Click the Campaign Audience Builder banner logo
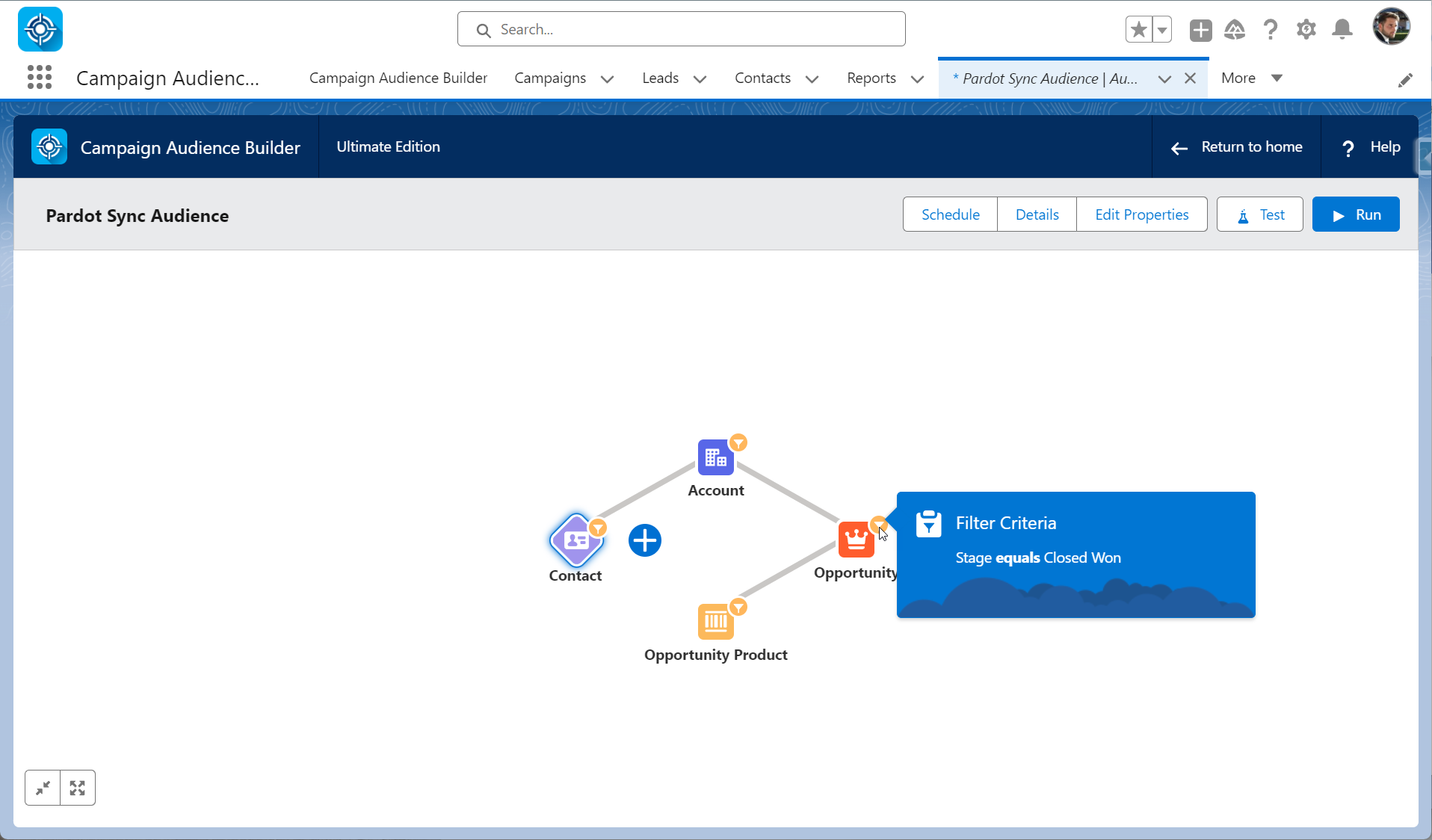Screen dimensions: 1432x840 pyautogui.click(x=49, y=146)
